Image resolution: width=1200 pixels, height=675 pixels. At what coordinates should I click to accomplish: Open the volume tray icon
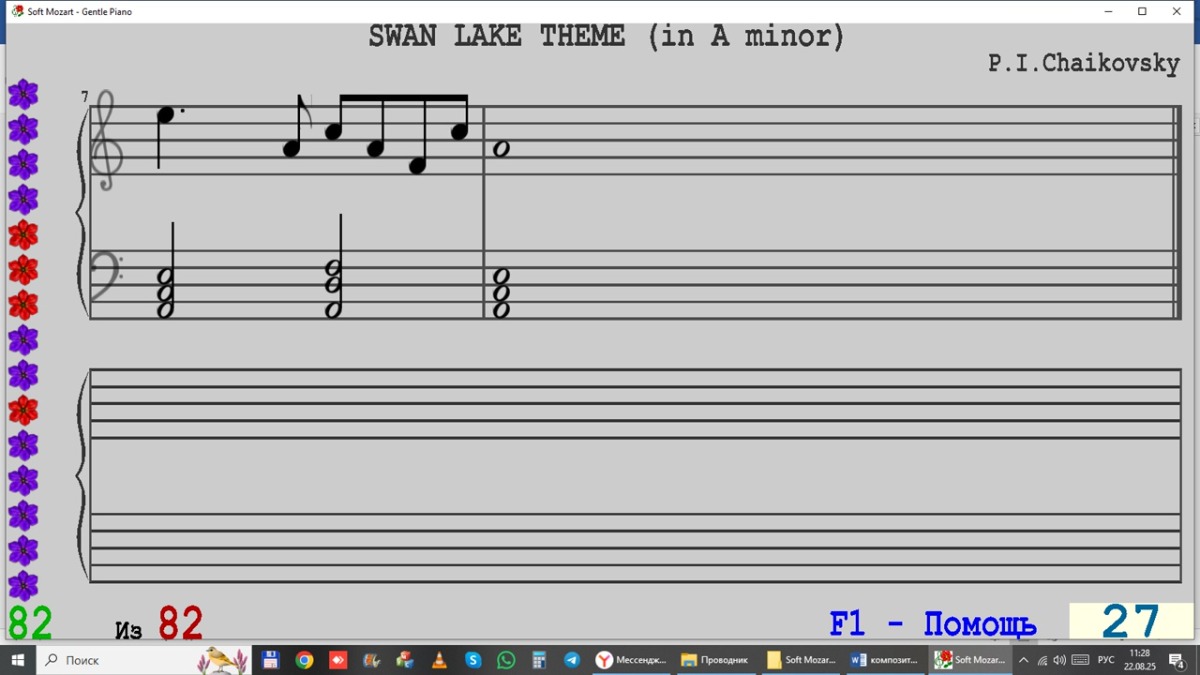[1060, 660]
